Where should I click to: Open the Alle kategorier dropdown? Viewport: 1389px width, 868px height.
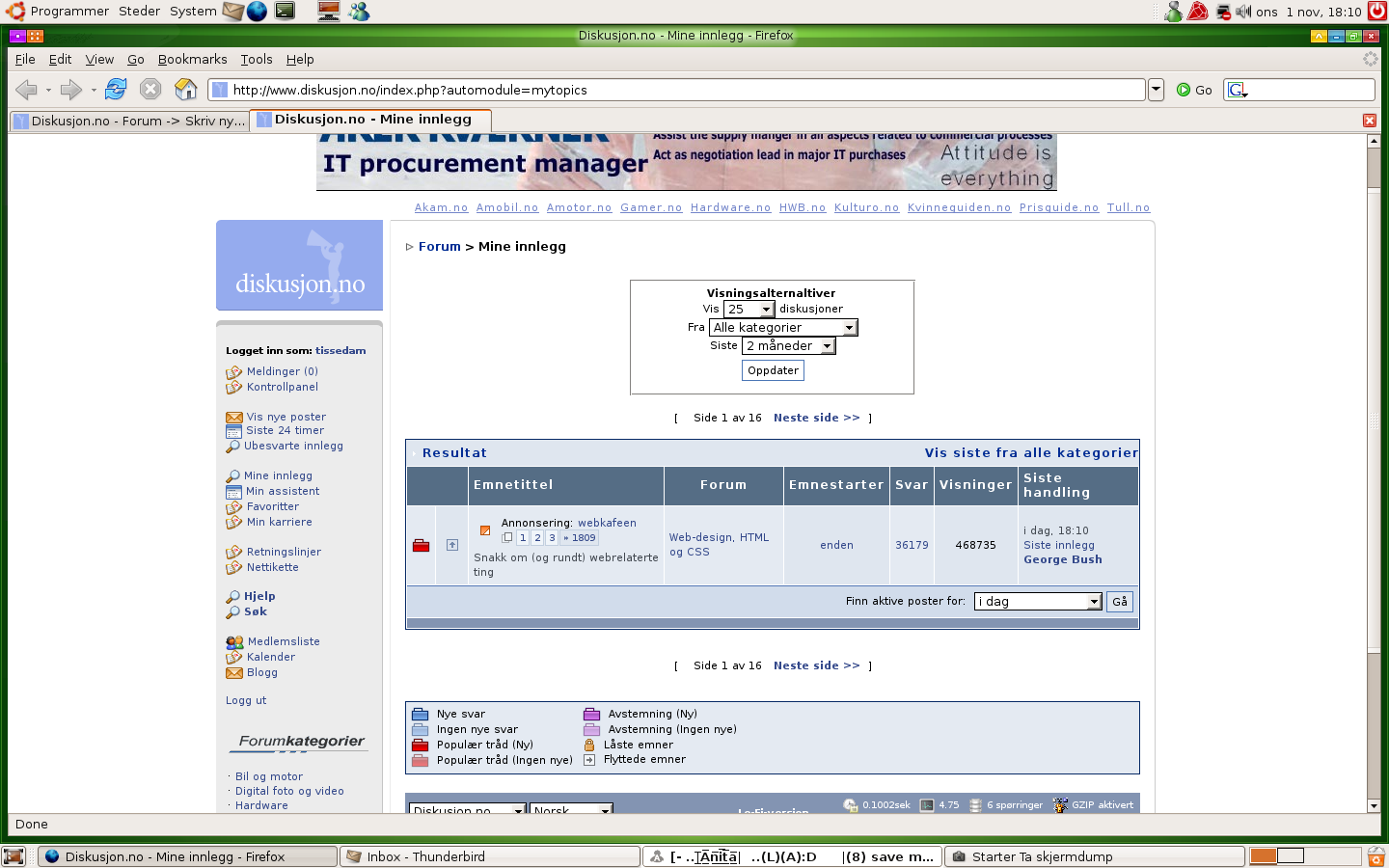click(783, 328)
